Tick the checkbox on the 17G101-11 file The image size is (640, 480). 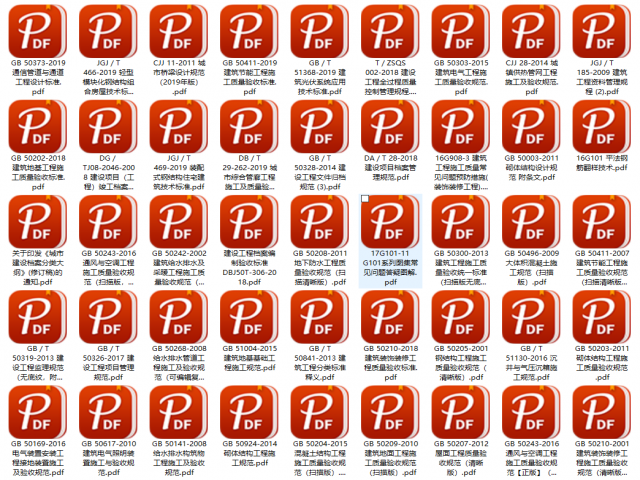365,199
